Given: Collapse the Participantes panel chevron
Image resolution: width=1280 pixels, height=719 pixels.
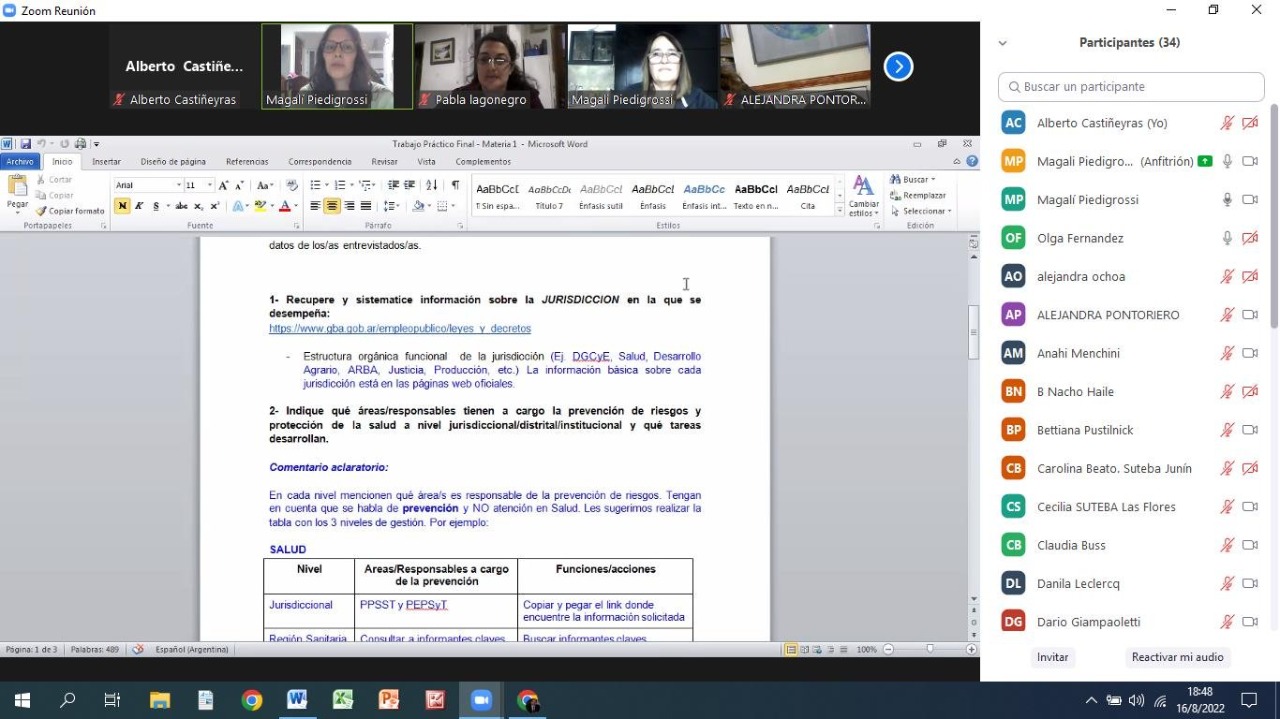Looking at the screenshot, I should pyautogui.click(x=1003, y=43).
